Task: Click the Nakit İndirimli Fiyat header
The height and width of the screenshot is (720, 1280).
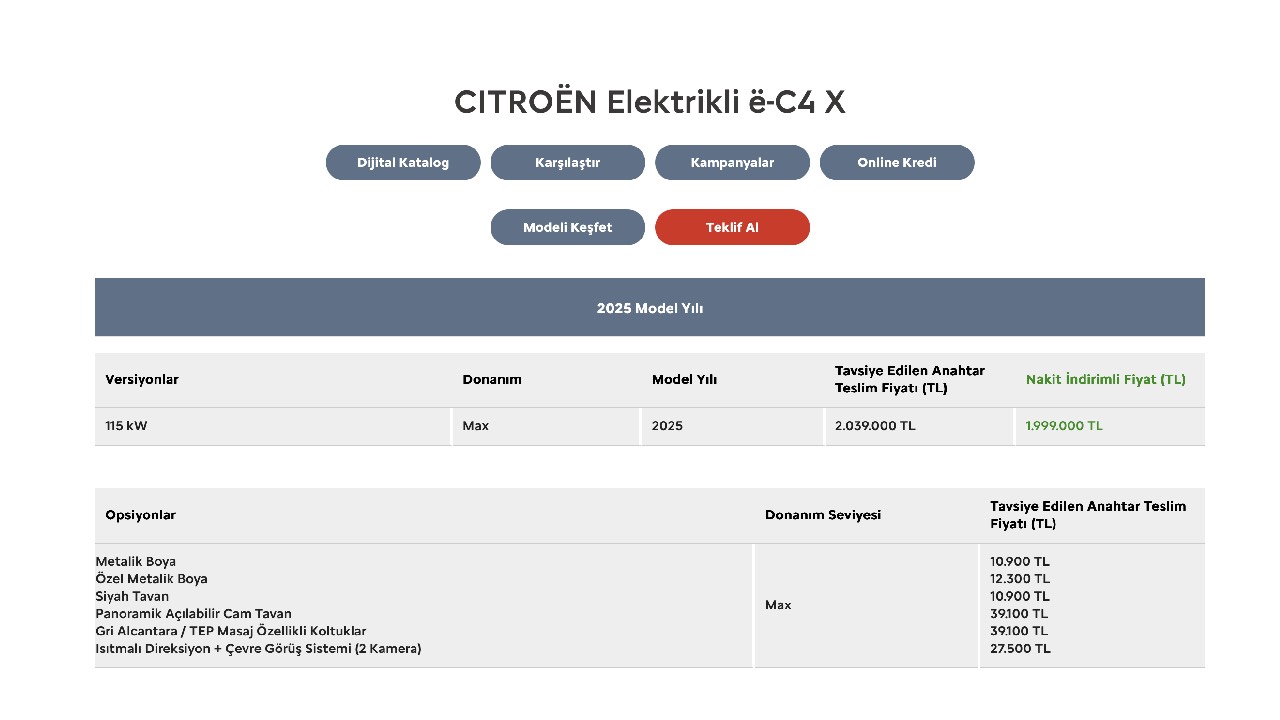Action: (x=1105, y=380)
